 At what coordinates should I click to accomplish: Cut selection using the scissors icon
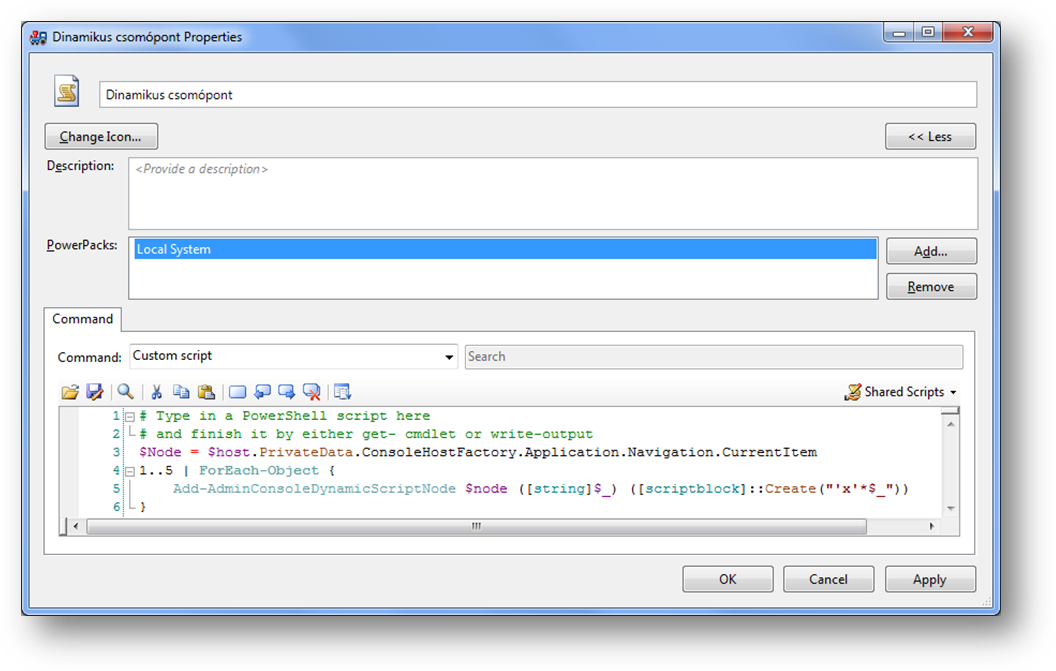pyautogui.click(x=156, y=392)
